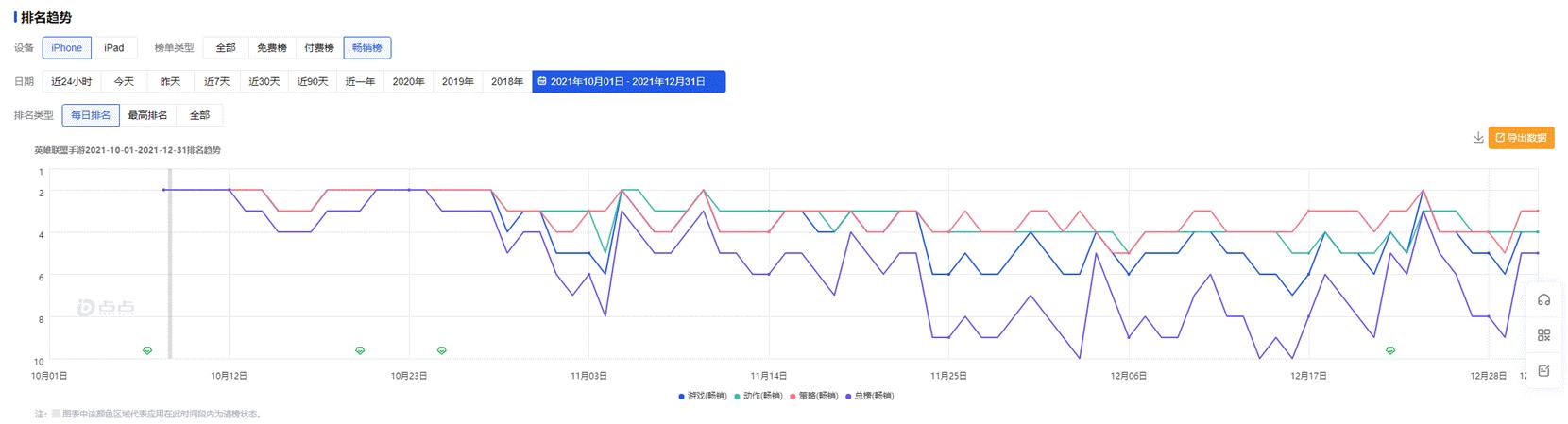Click the green diamond marker near 12月17日
This screenshot has width=1568, height=424.
[x=1390, y=350]
